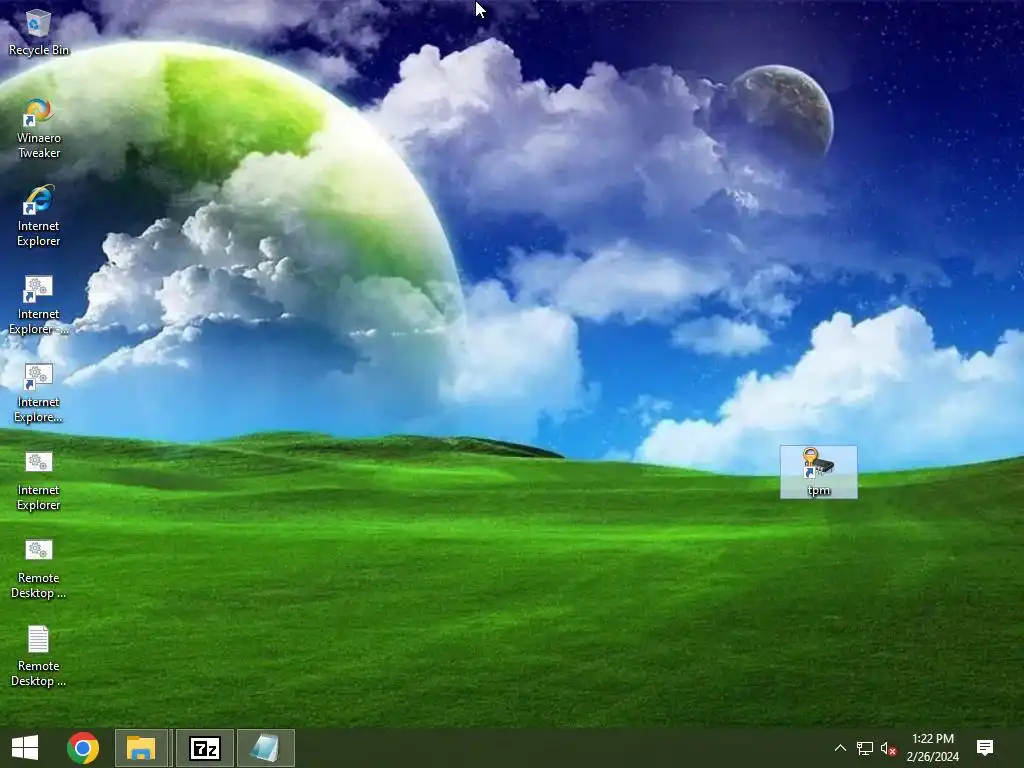Viewport: 1024px width, 768px height.
Task: Select the 'Internet Explorer -...' gear shortcut
Action: [x=39, y=304]
